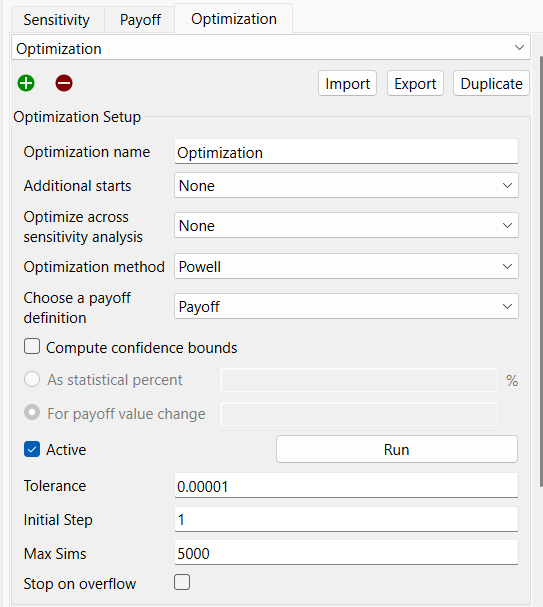Expand the Optimization method dropdown showing Powell
This screenshot has width=543, height=607.
click(346, 266)
